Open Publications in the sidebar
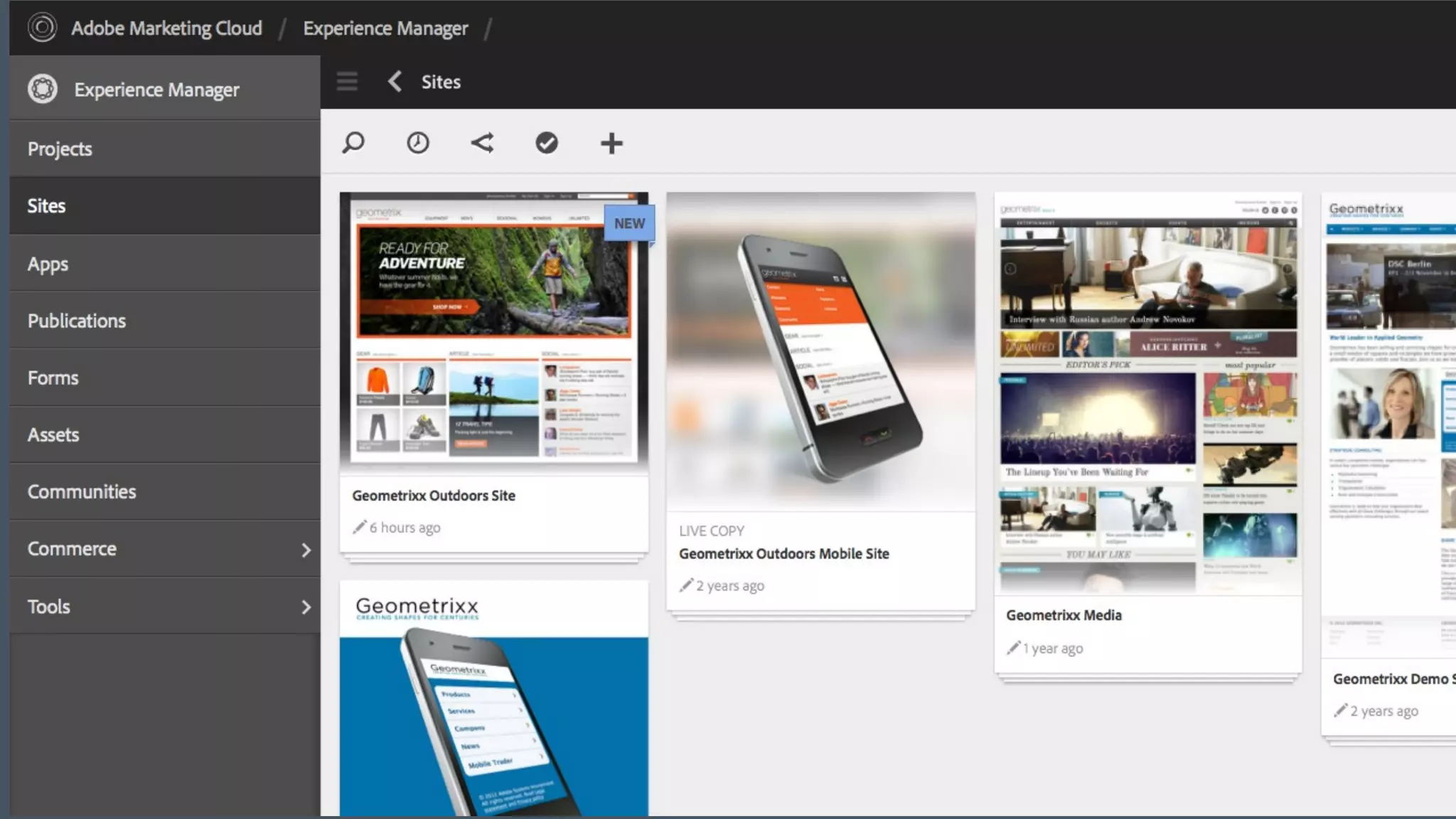Image resolution: width=1456 pixels, height=819 pixels. (x=77, y=321)
